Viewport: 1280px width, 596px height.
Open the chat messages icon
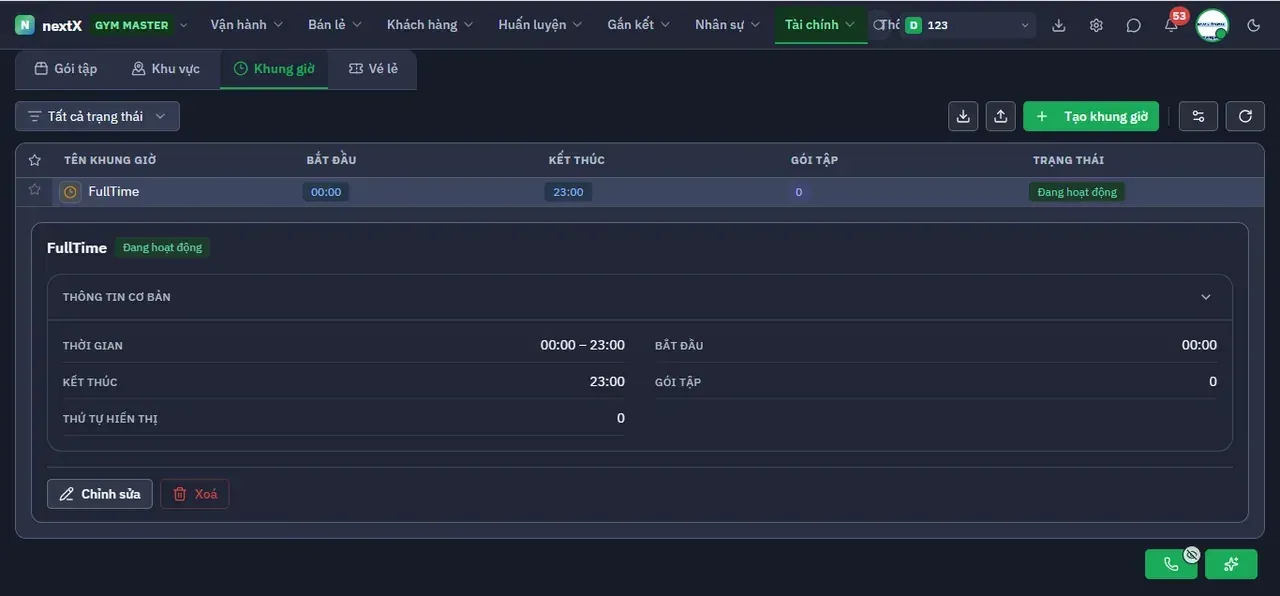(1133, 25)
